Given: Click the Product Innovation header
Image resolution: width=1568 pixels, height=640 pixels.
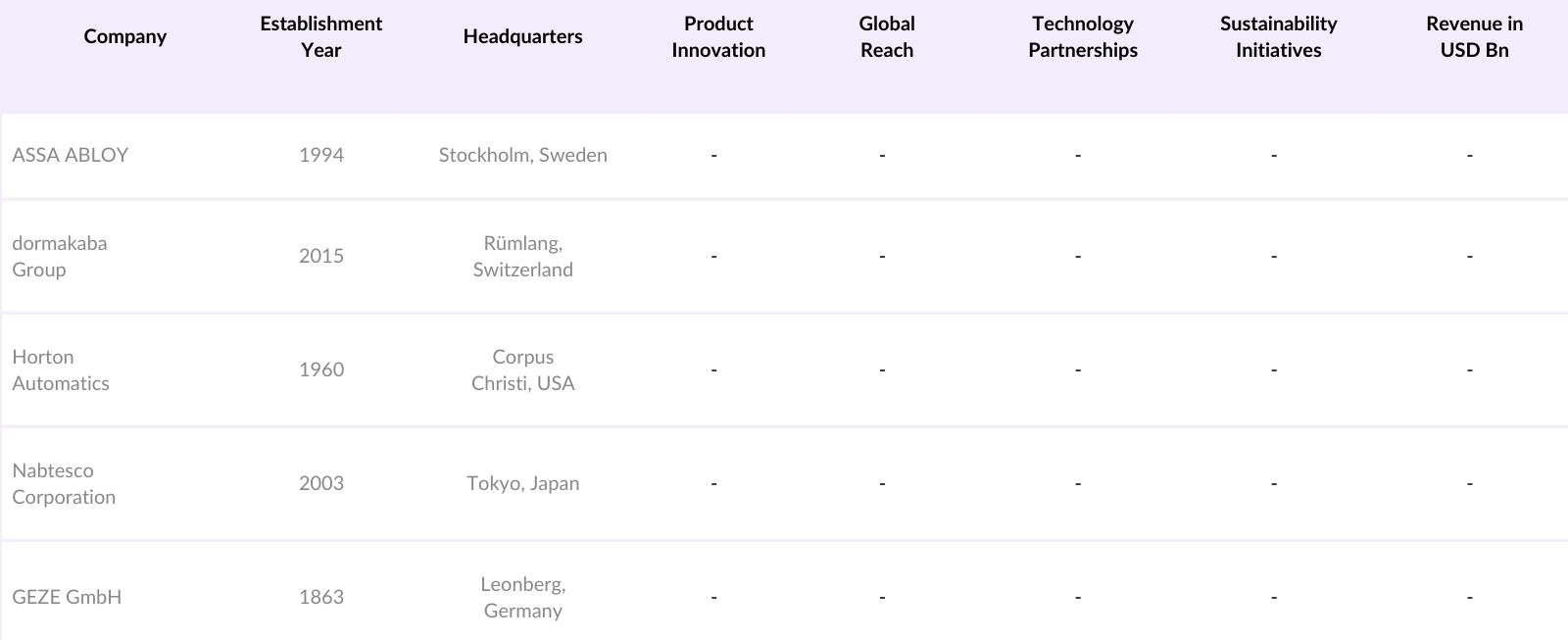Looking at the screenshot, I should coord(718,36).
